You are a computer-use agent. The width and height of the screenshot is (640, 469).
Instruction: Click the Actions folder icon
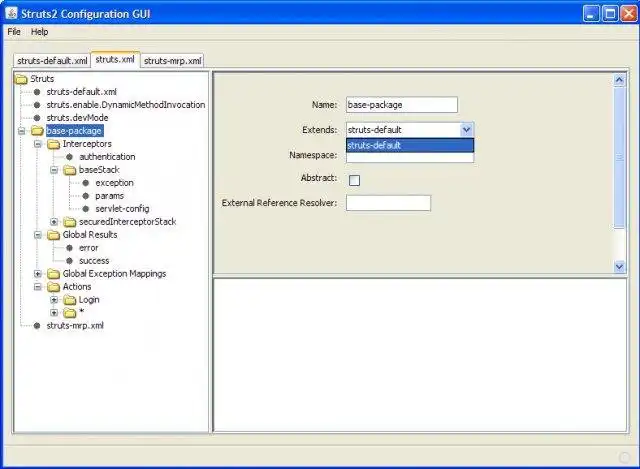(53, 287)
